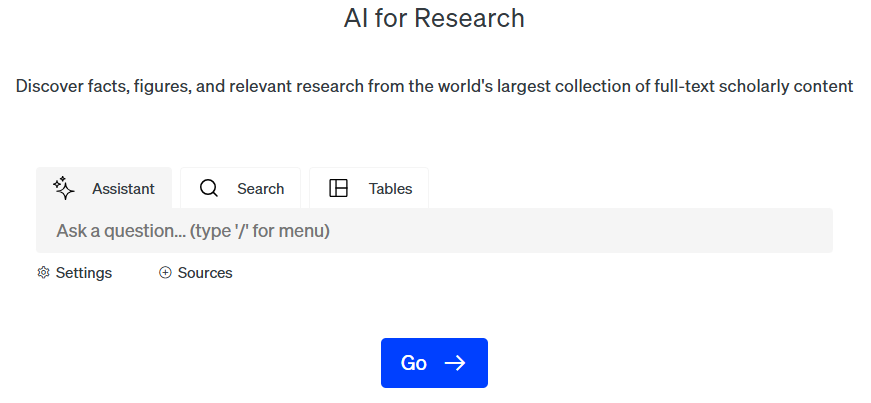Click the 'AI for Research' heading
Screen dimensions: 871x403
(x=434, y=18)
